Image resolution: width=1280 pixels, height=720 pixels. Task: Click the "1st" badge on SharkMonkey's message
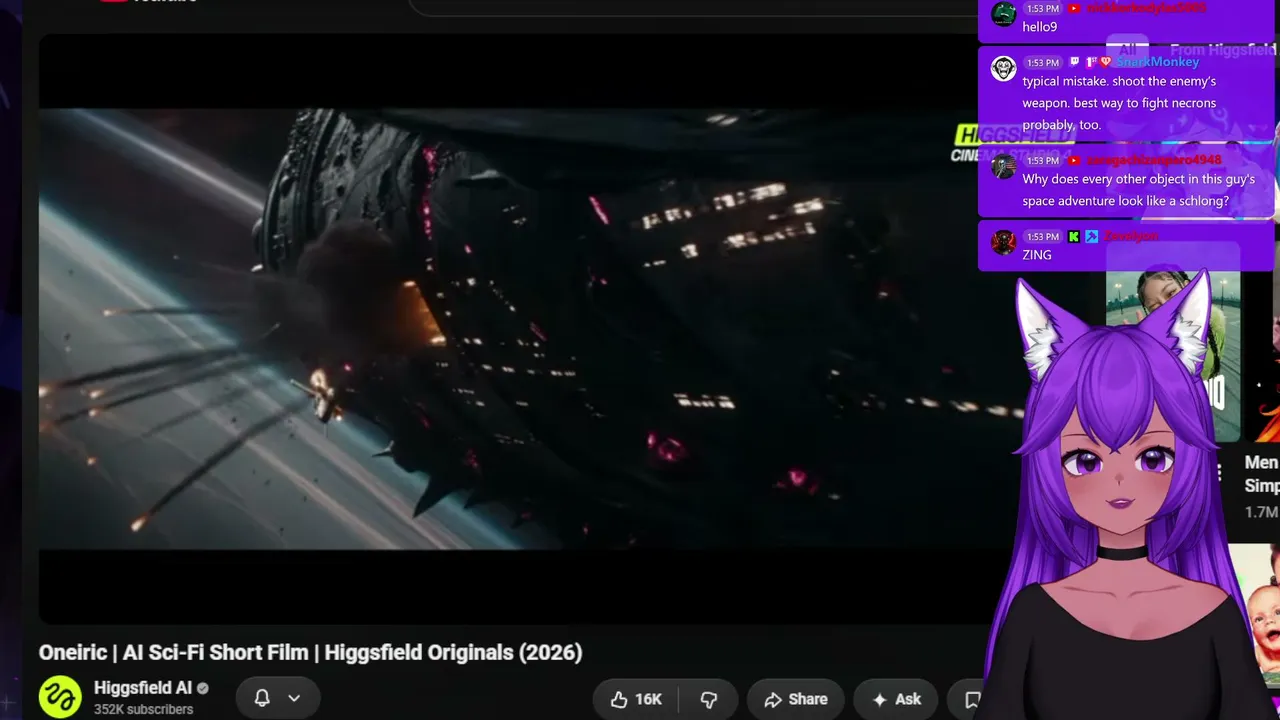1091,62
